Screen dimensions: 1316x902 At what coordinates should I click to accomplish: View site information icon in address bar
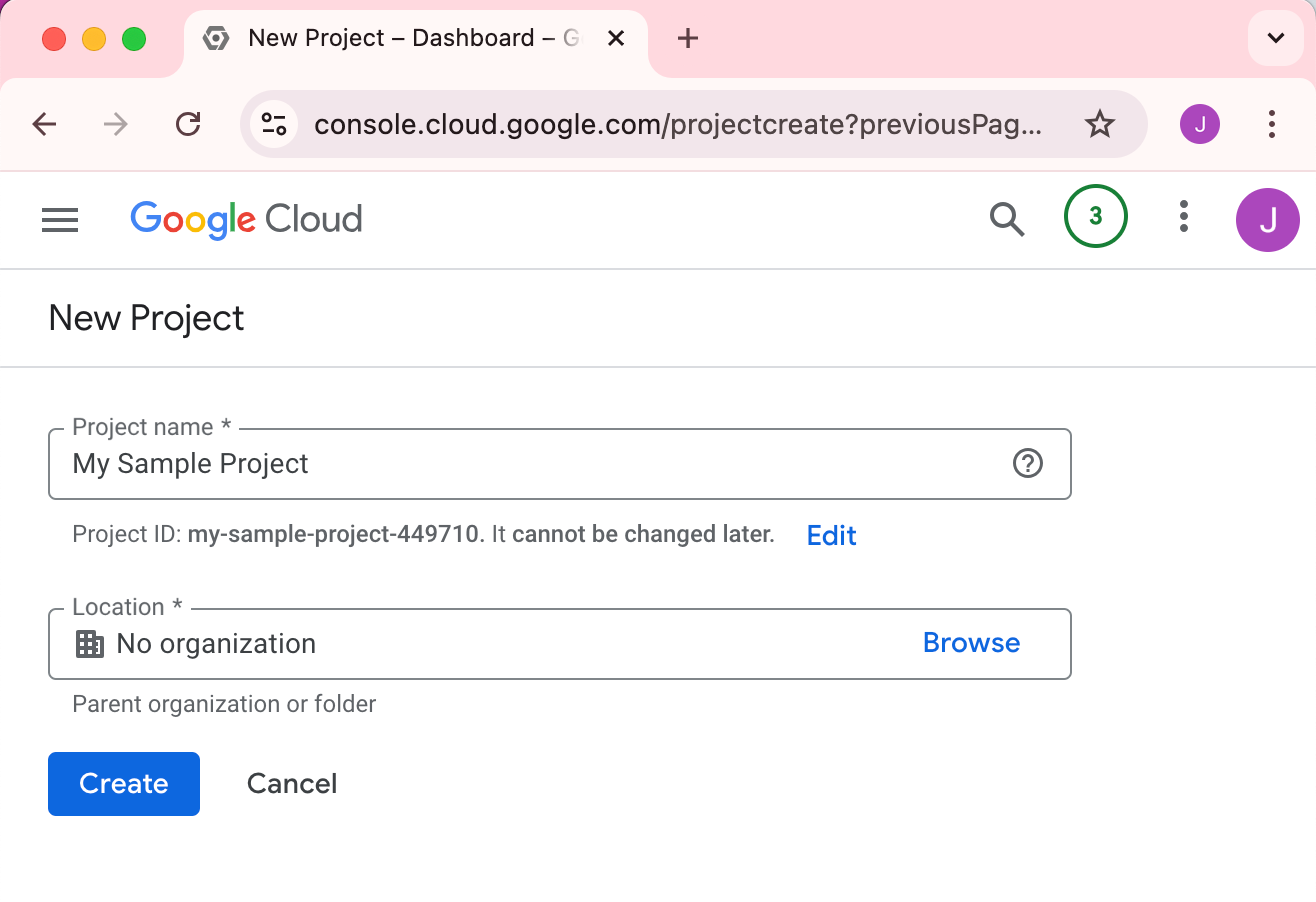[x=273, y=124]
